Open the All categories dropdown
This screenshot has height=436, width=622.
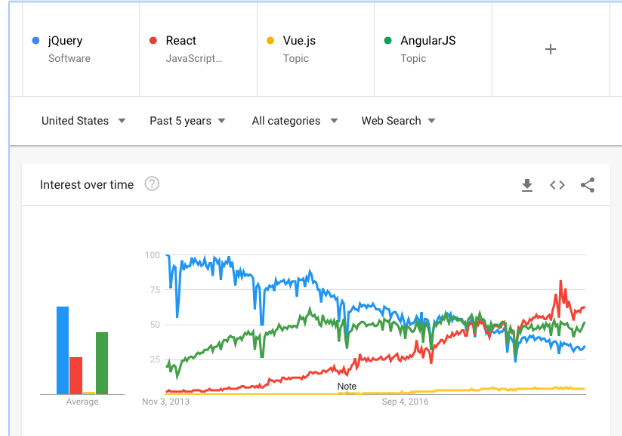[294, 121]
